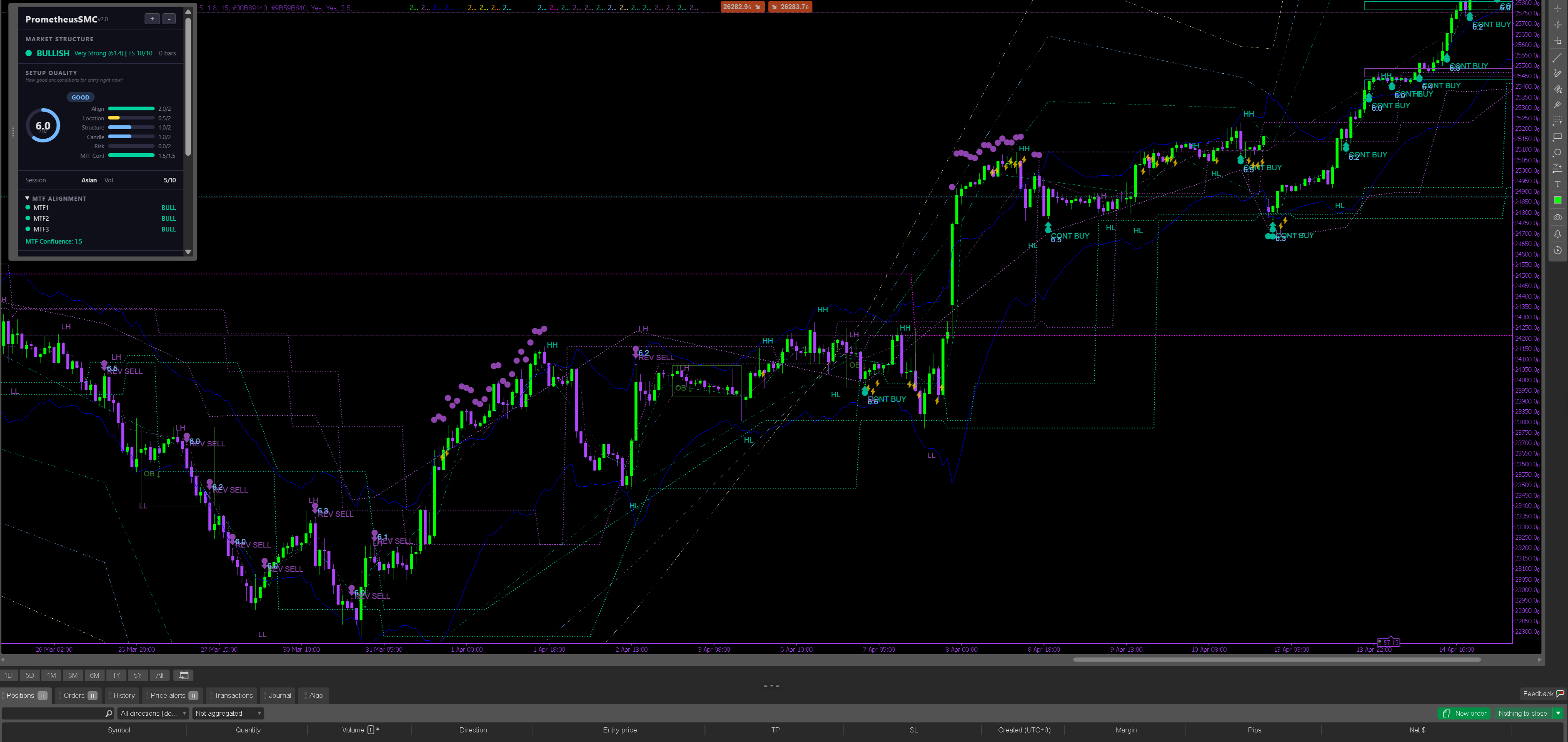Screen dimensions: 1568x742
Task: Choose the rectangle shape tool
Action: [1557, 137]
